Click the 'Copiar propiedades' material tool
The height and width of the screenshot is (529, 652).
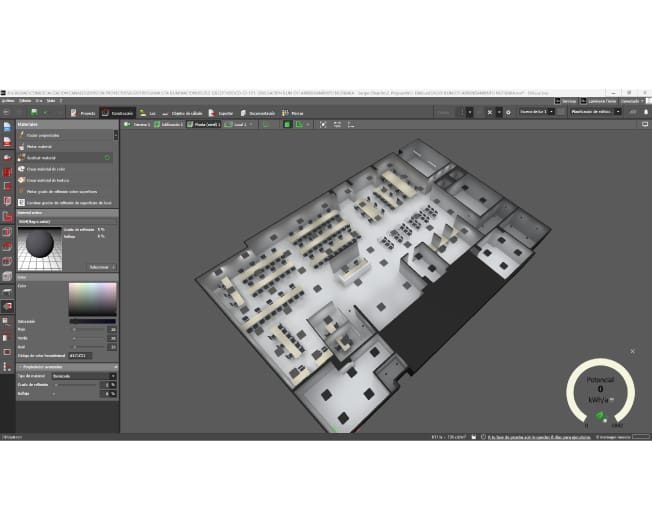[x=44, y=135]
